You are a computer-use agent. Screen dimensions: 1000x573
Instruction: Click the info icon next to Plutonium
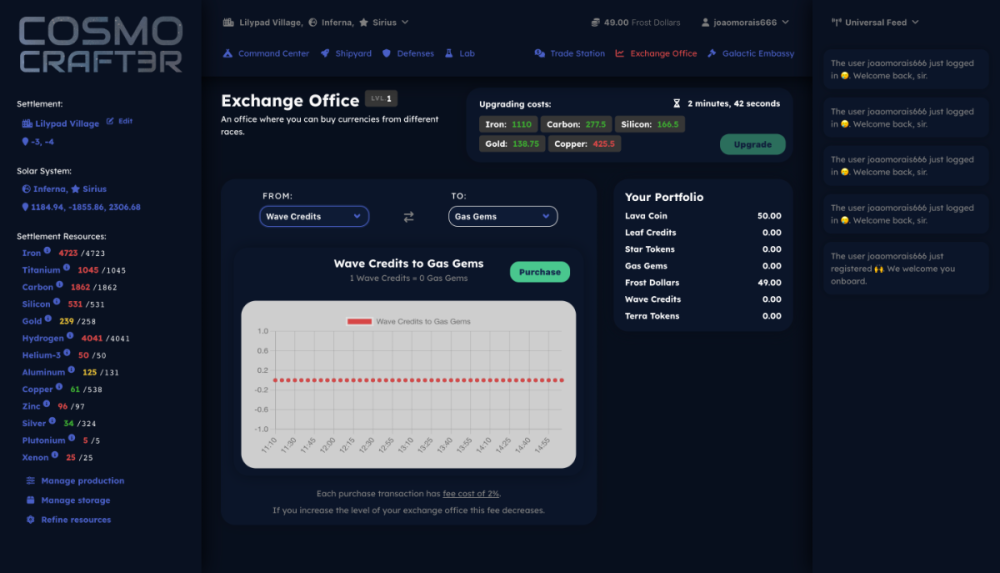[x=73, y=439]
